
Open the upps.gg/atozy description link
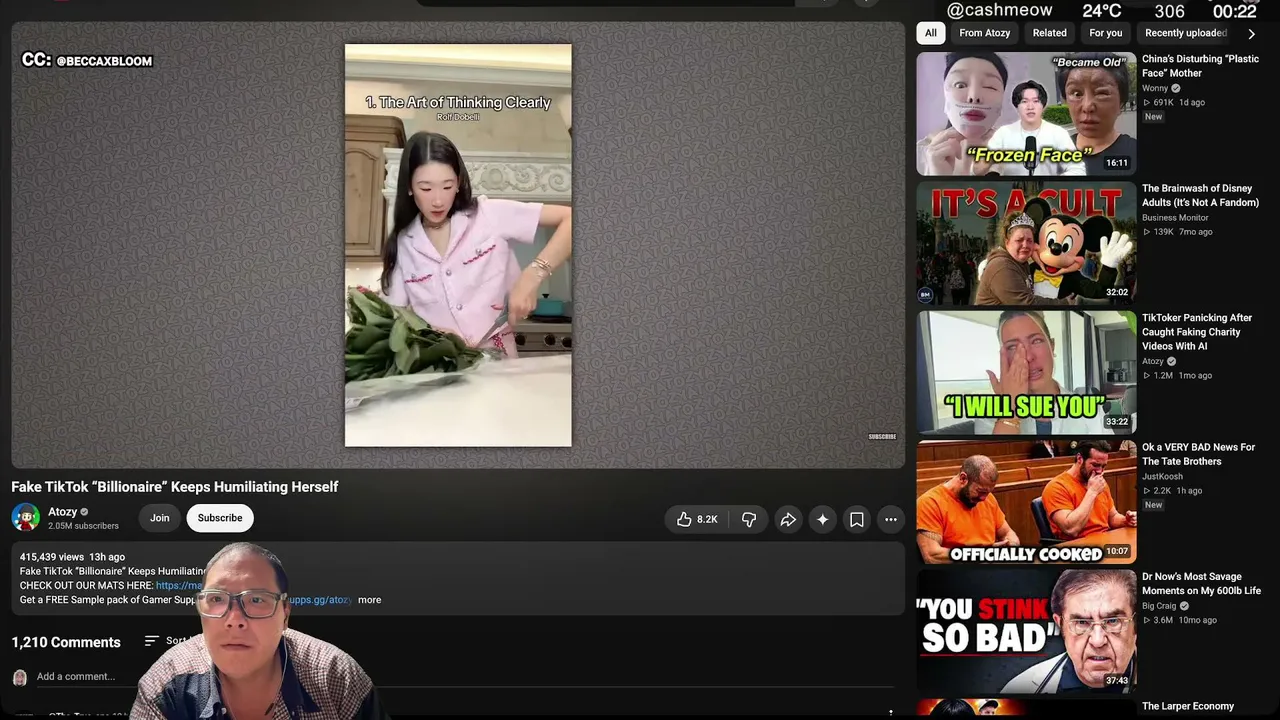(320, 600)
